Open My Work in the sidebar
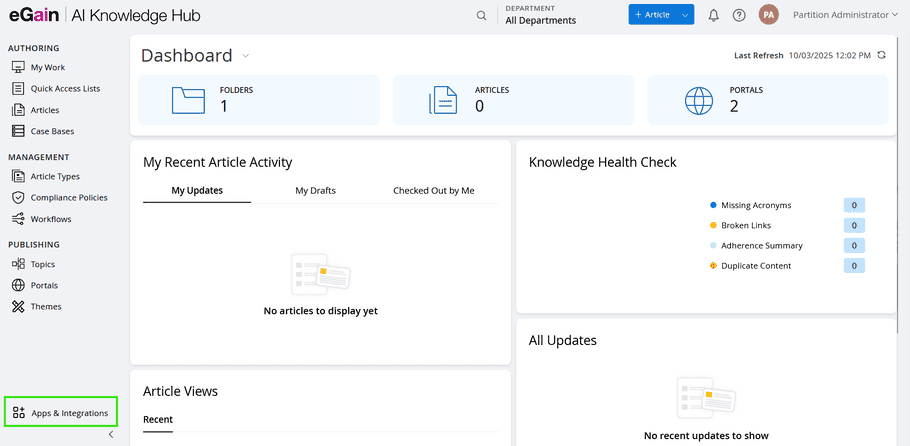The width and height of the screenshot is (910, 446). pos(47,68)
